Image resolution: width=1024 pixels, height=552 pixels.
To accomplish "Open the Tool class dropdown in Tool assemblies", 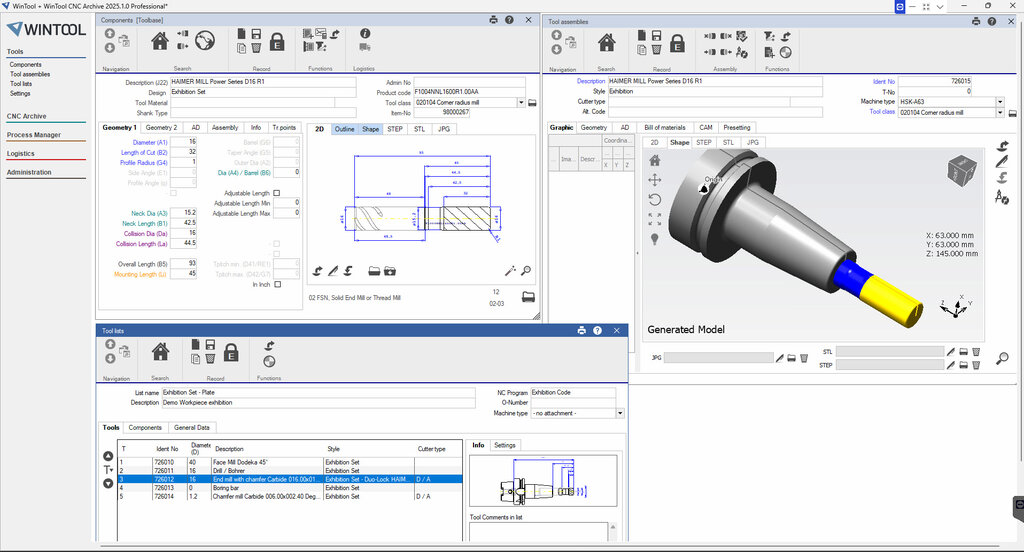I will [999, 112].
